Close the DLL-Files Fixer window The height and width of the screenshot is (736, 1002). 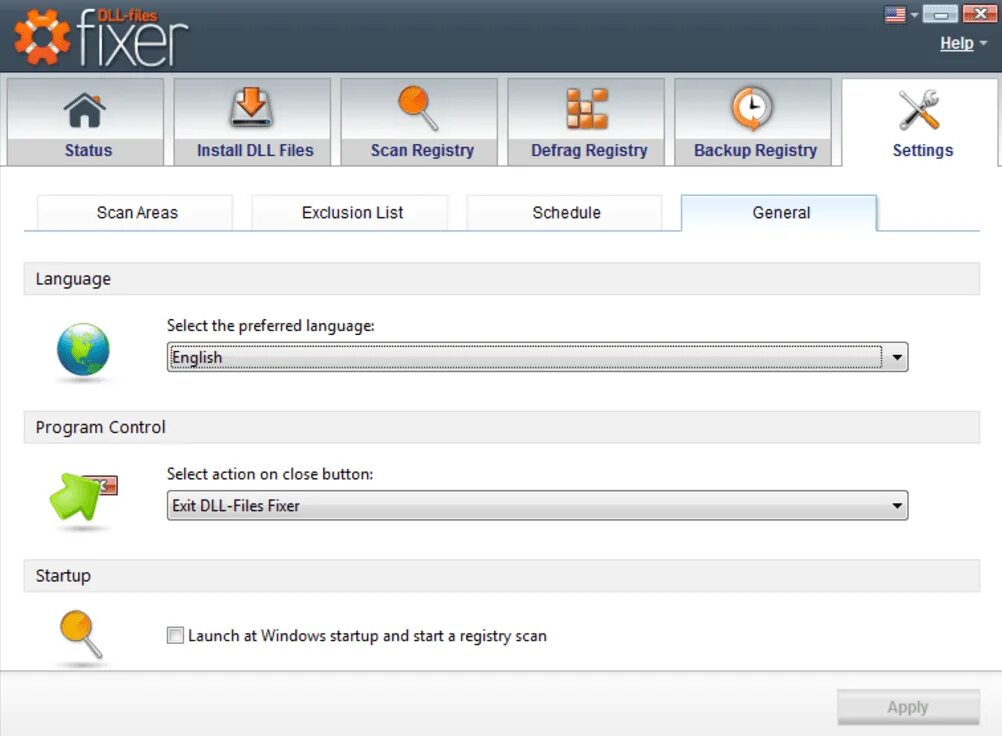[979, 14]
